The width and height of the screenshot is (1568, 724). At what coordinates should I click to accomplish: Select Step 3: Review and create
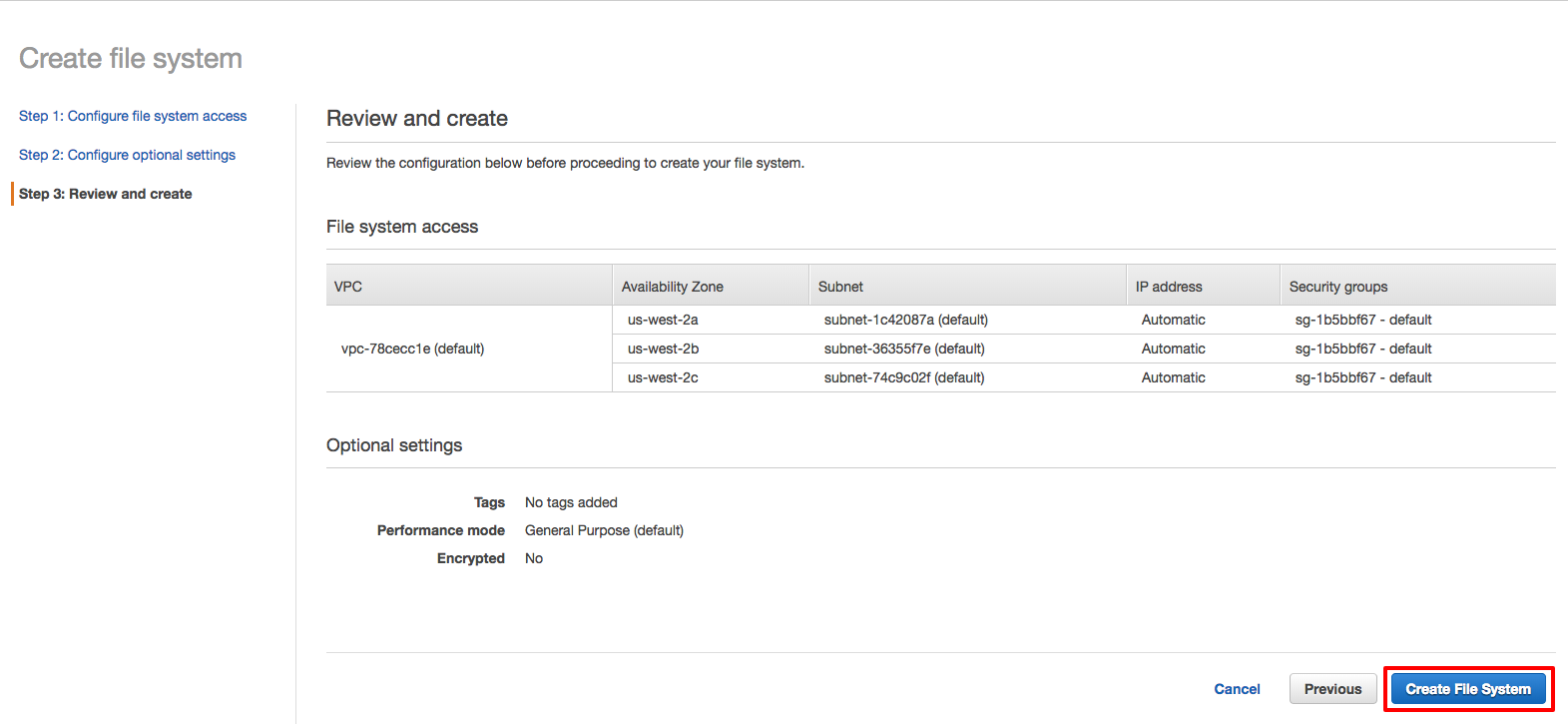point(106,194)
